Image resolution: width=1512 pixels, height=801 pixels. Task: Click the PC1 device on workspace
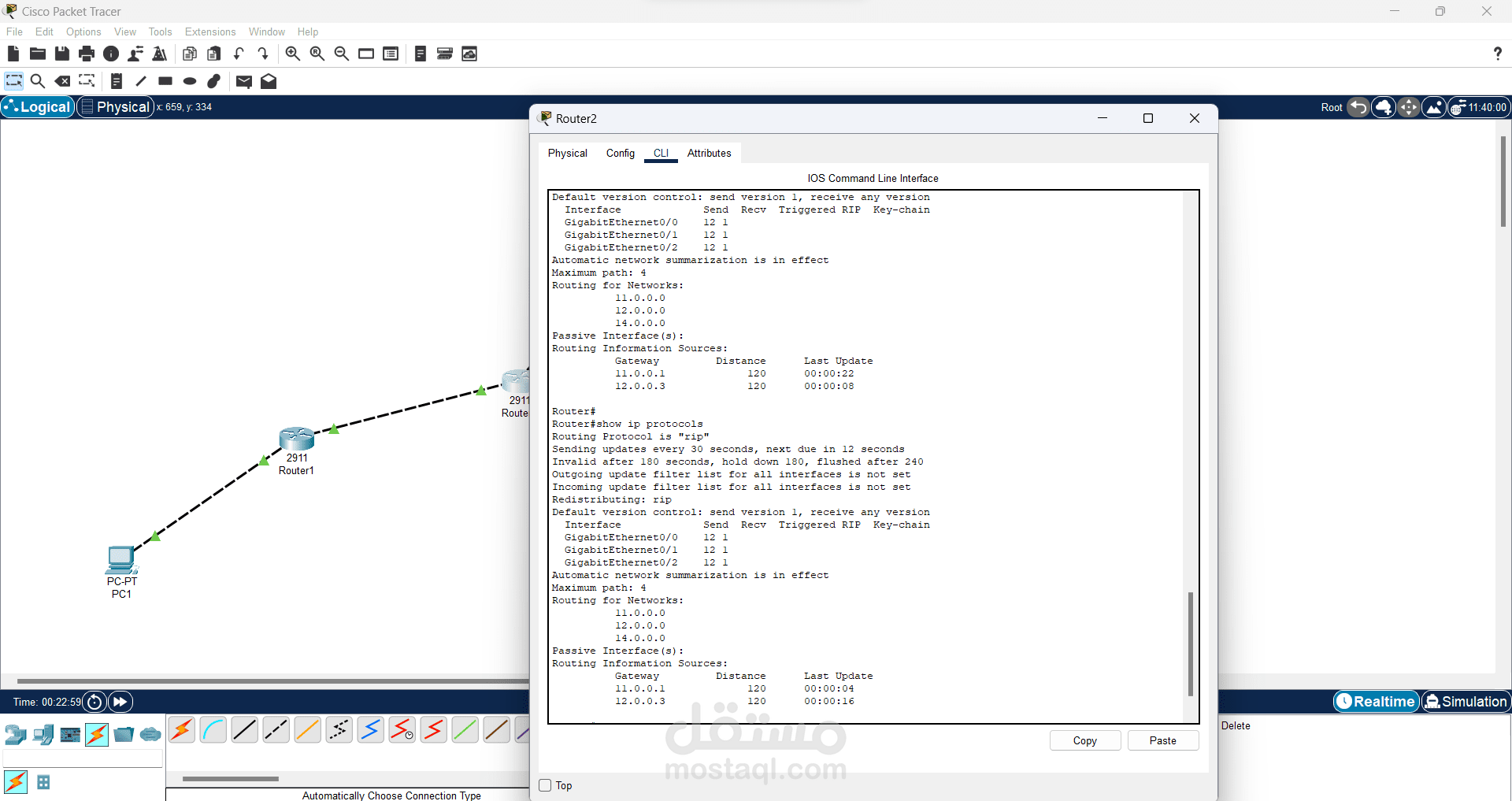tap(121, 560)
